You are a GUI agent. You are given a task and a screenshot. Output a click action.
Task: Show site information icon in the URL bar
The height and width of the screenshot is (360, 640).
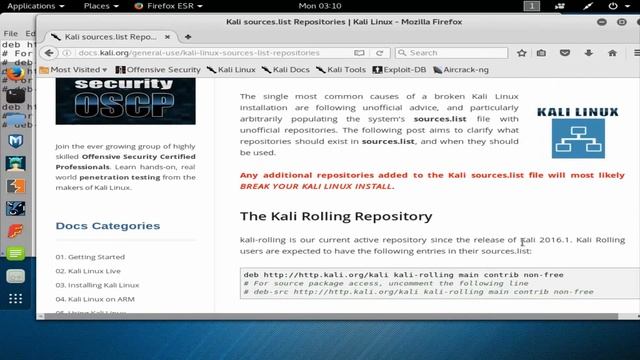pyautogui.click(x=67, y=53)
